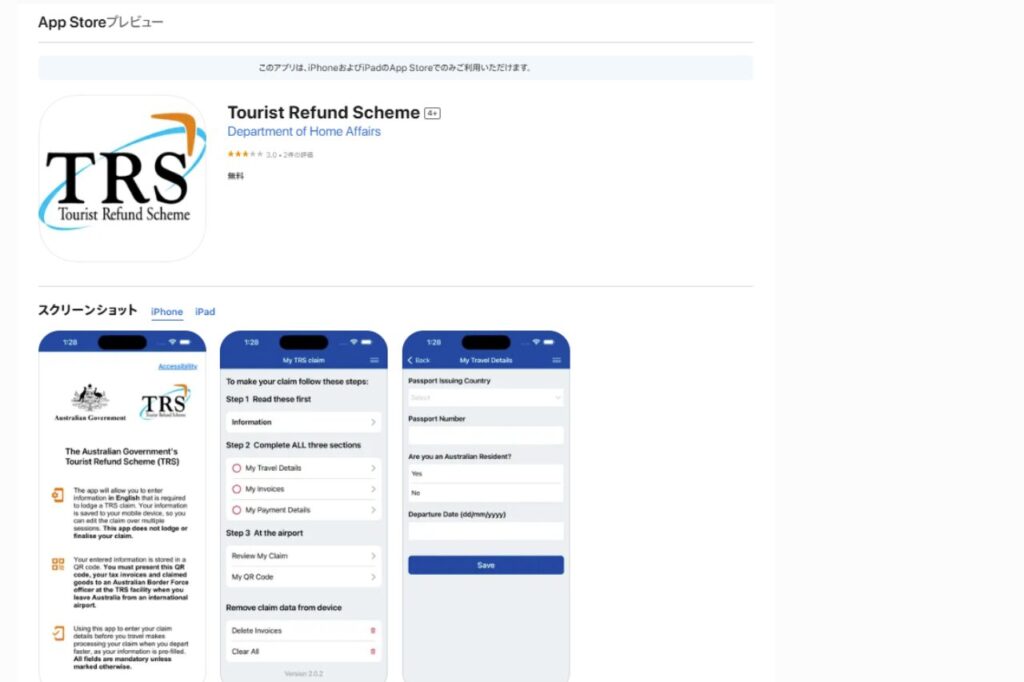The image size is (1024, 682).
Task: Click the orange QR code icon
Action: coord(58,564)
